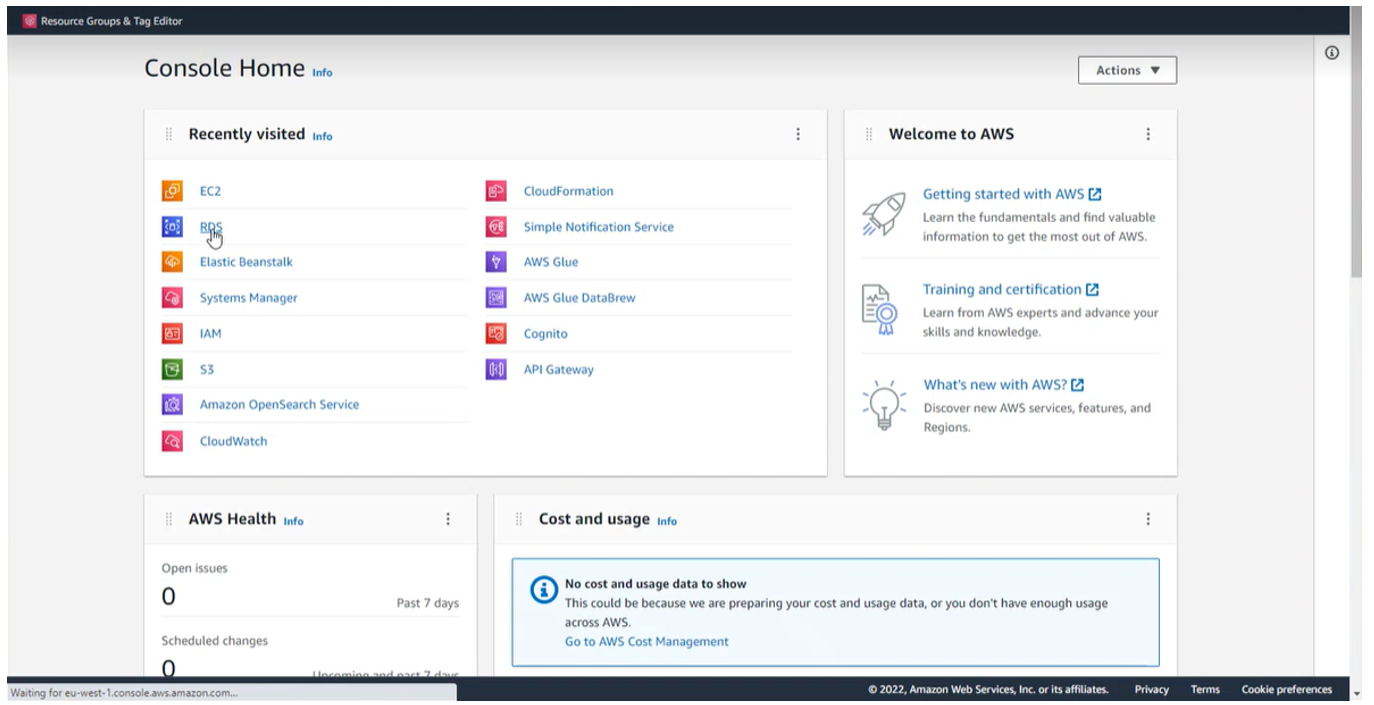
Task: Open the AWS Health widget options menu
Action: (448, 519)
